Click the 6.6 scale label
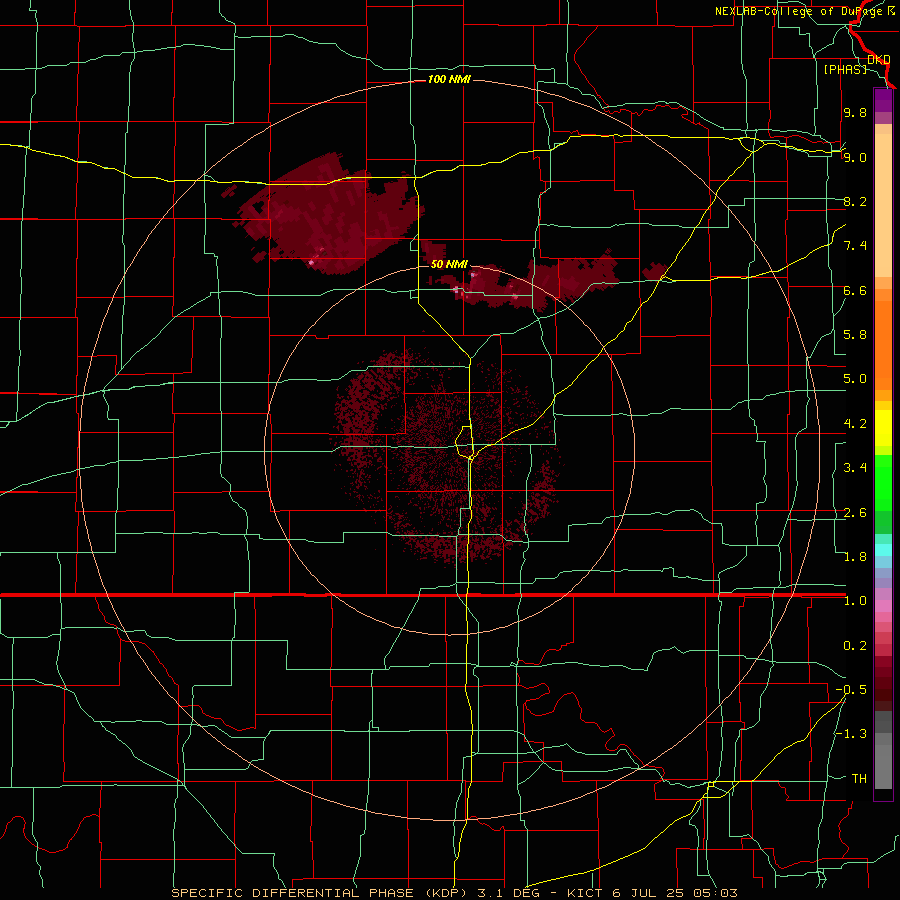Image resolution: width=900 pixels, height=900 pixels. click(855, 290)
